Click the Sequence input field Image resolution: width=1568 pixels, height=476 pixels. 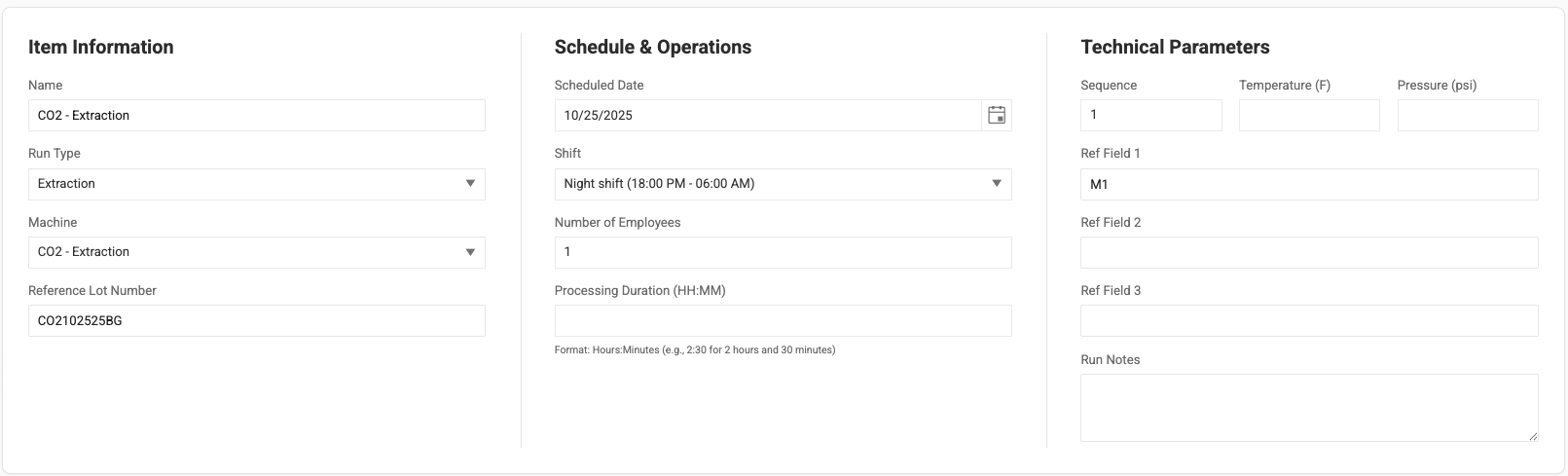pos(1150,115)
